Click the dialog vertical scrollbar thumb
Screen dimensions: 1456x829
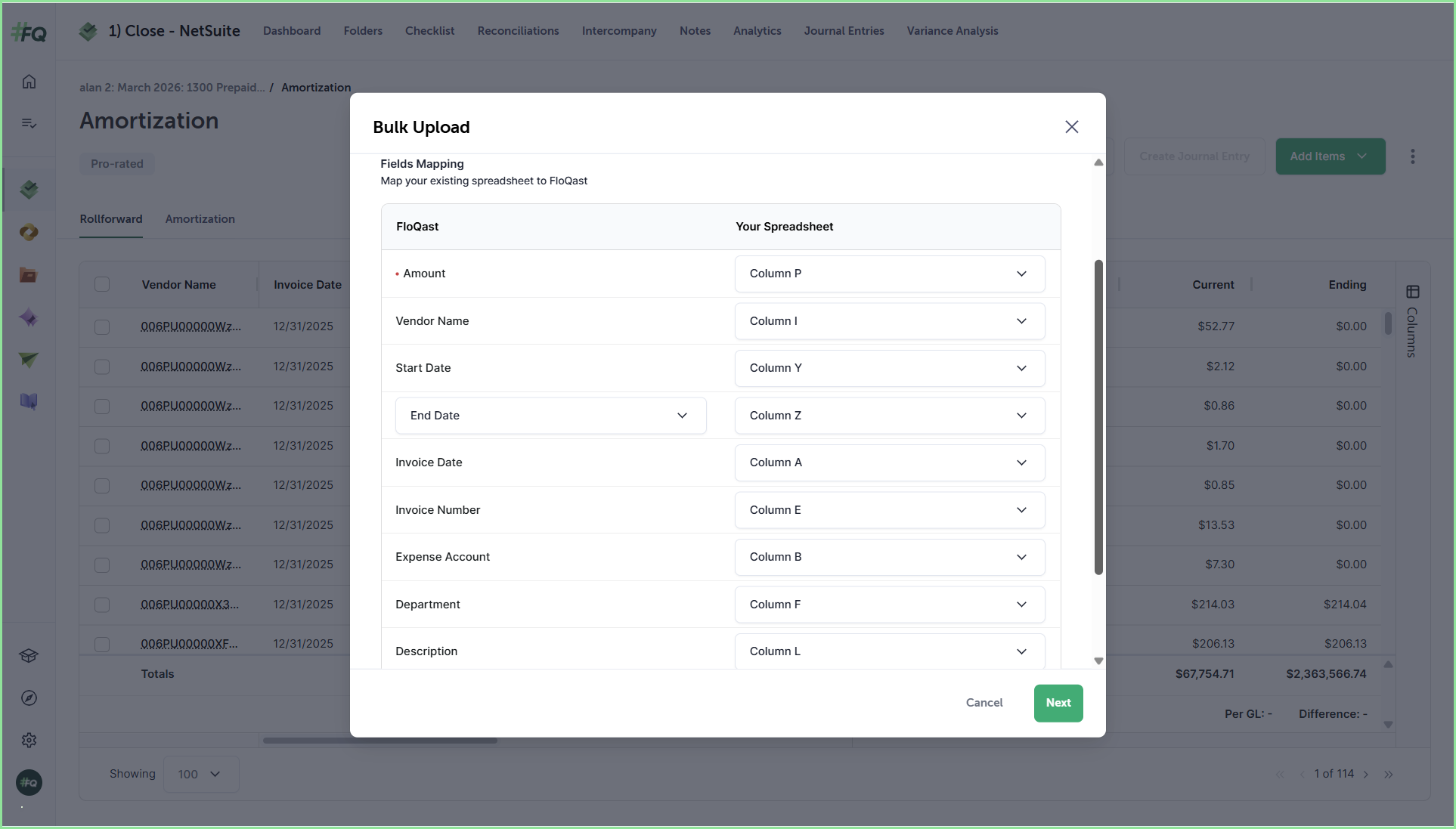tap(1098, 417)
